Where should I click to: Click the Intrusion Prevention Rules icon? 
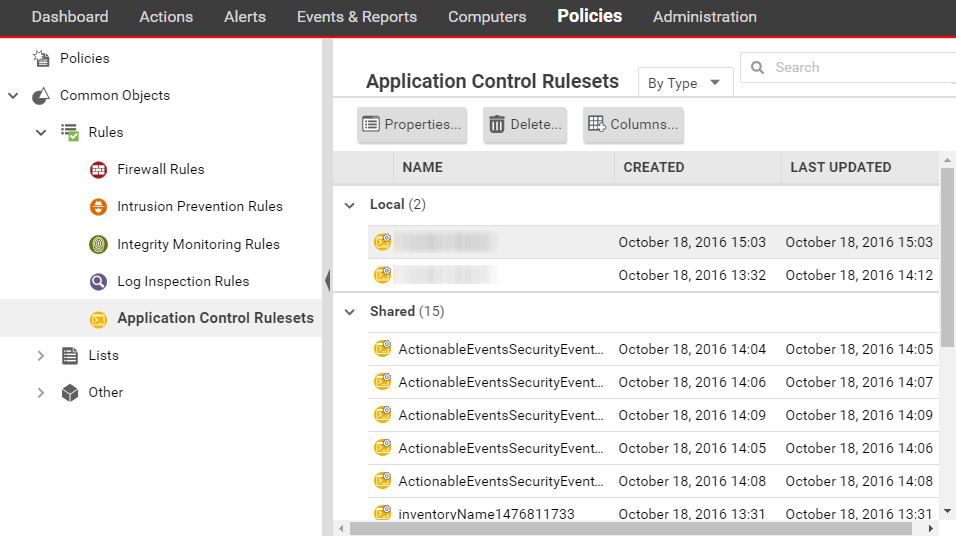pyautogui.click(x=98, y=207)
